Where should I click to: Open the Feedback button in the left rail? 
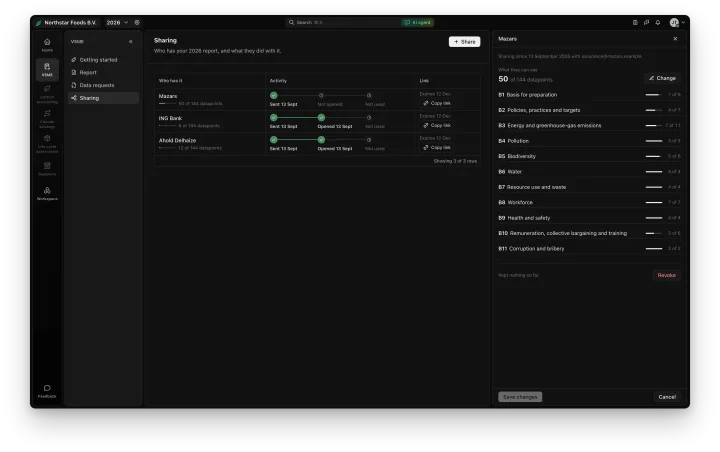pyautogui.click(x=47, y=391)
